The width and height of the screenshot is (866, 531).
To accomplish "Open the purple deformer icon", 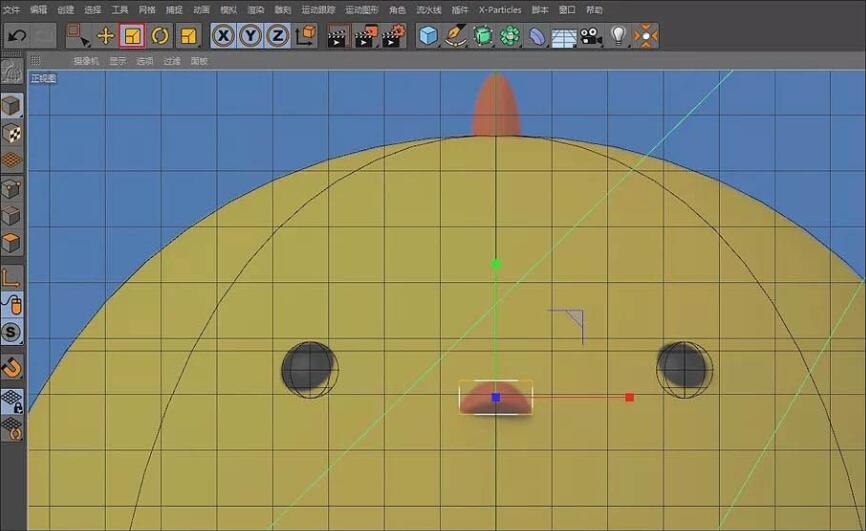I will click(537, 36).
